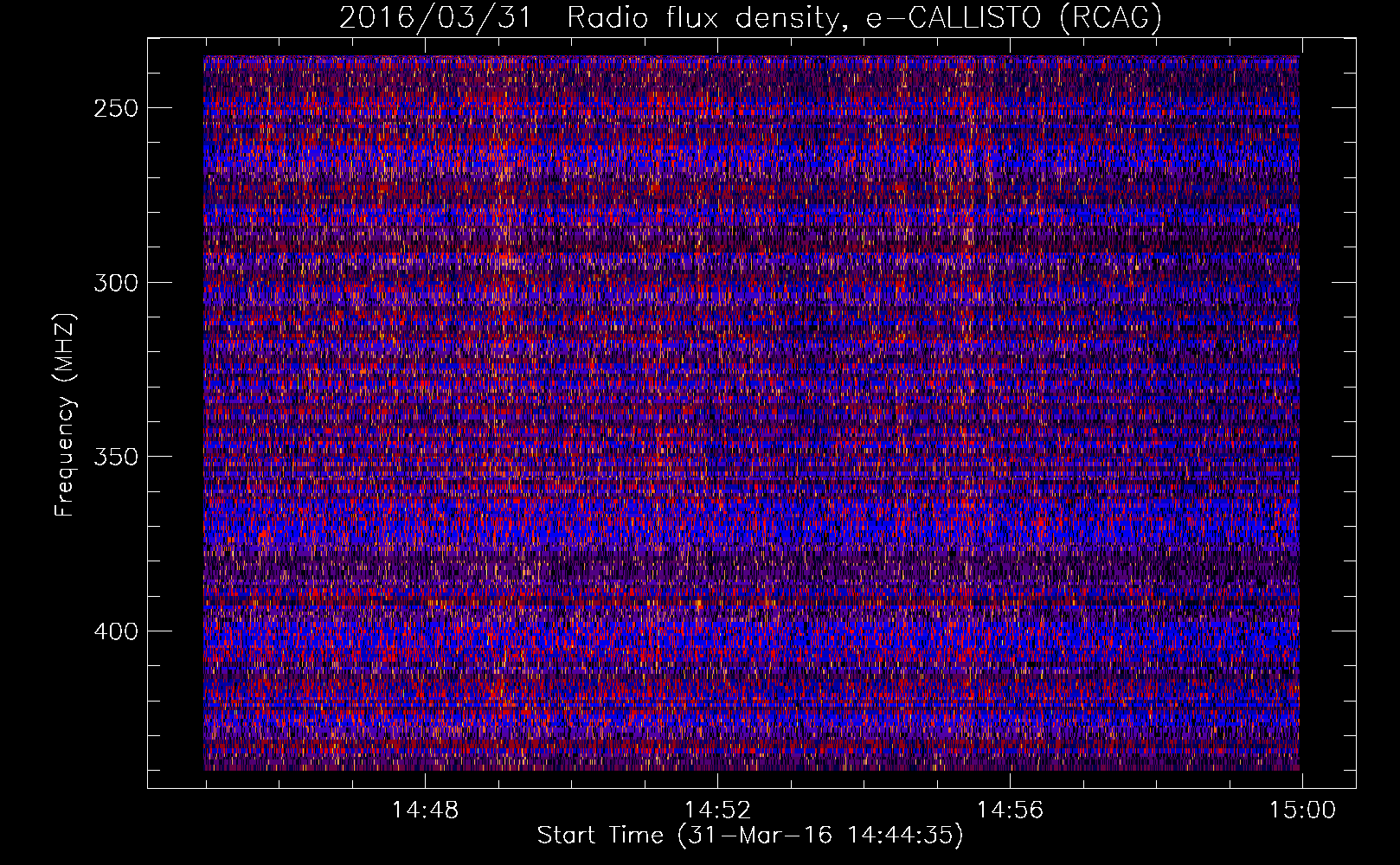Click the 'Start Time (31-Mar-16 14:44:35)' label
This screenshot has width=1400, height=865.
point(750,836)
